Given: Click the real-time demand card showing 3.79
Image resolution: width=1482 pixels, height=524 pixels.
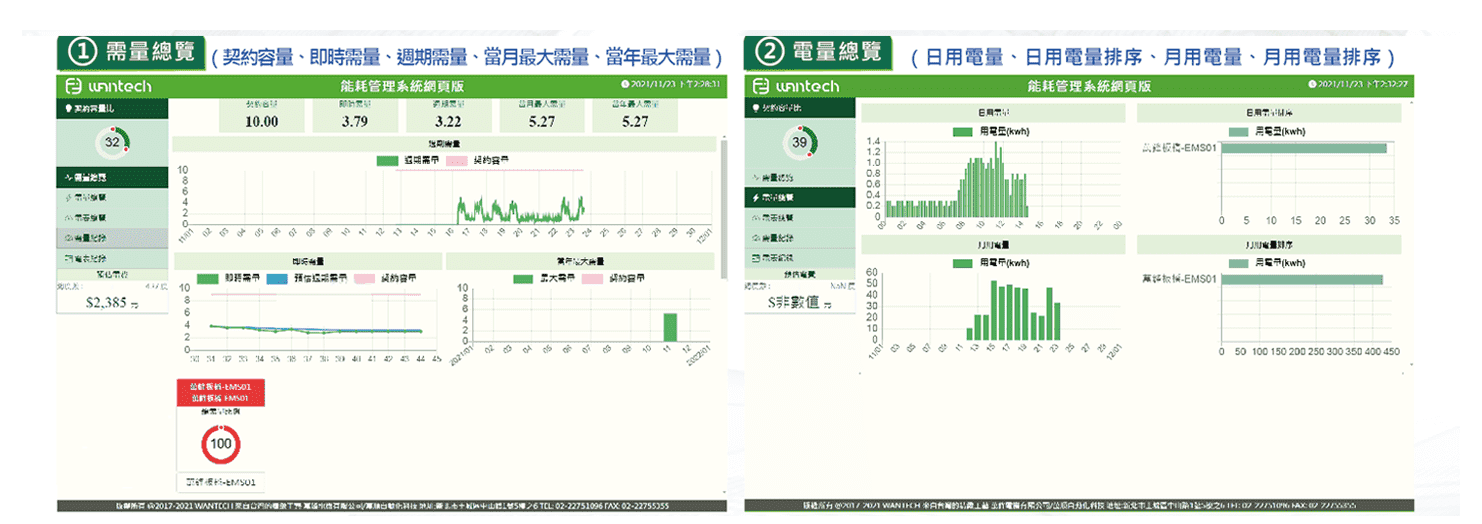Looking at the screenshot, I should tap(354, 116).
